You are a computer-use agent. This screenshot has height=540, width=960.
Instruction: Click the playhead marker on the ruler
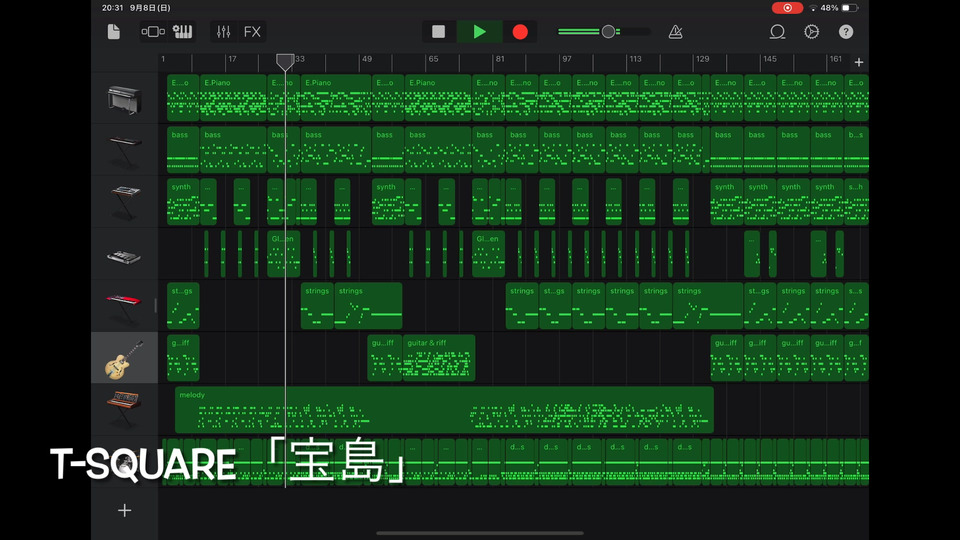(x=285, y=61)
